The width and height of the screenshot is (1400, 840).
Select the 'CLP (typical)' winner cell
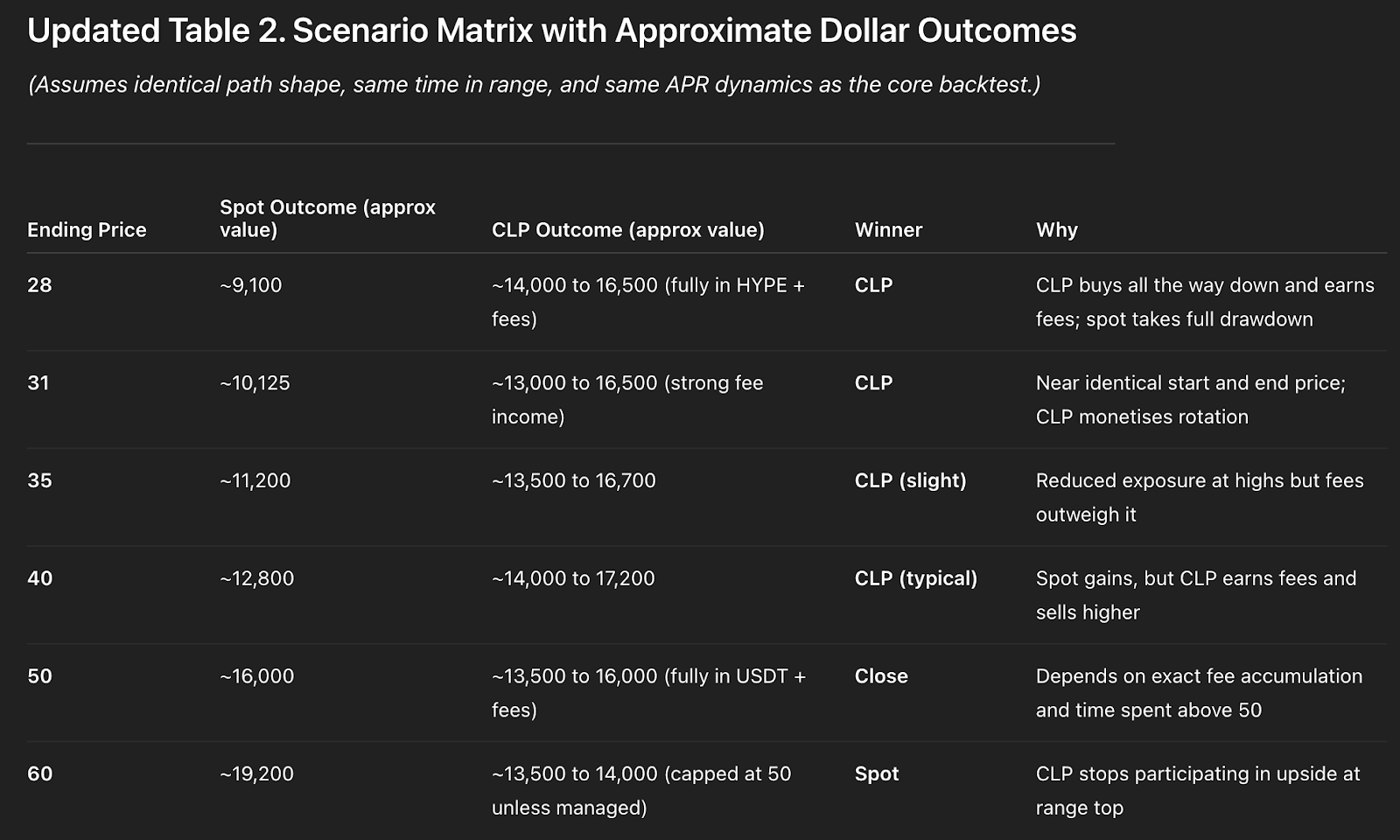915,578
